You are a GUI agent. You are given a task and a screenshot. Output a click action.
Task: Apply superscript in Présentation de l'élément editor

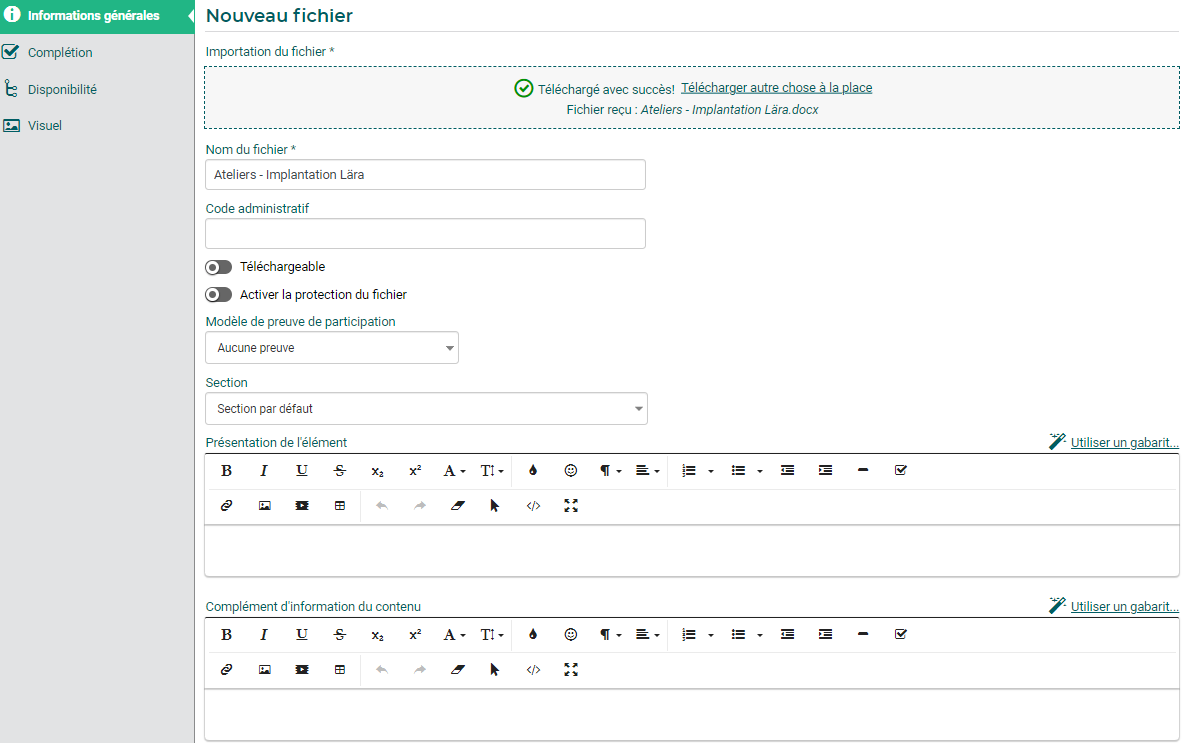(415, 471)
